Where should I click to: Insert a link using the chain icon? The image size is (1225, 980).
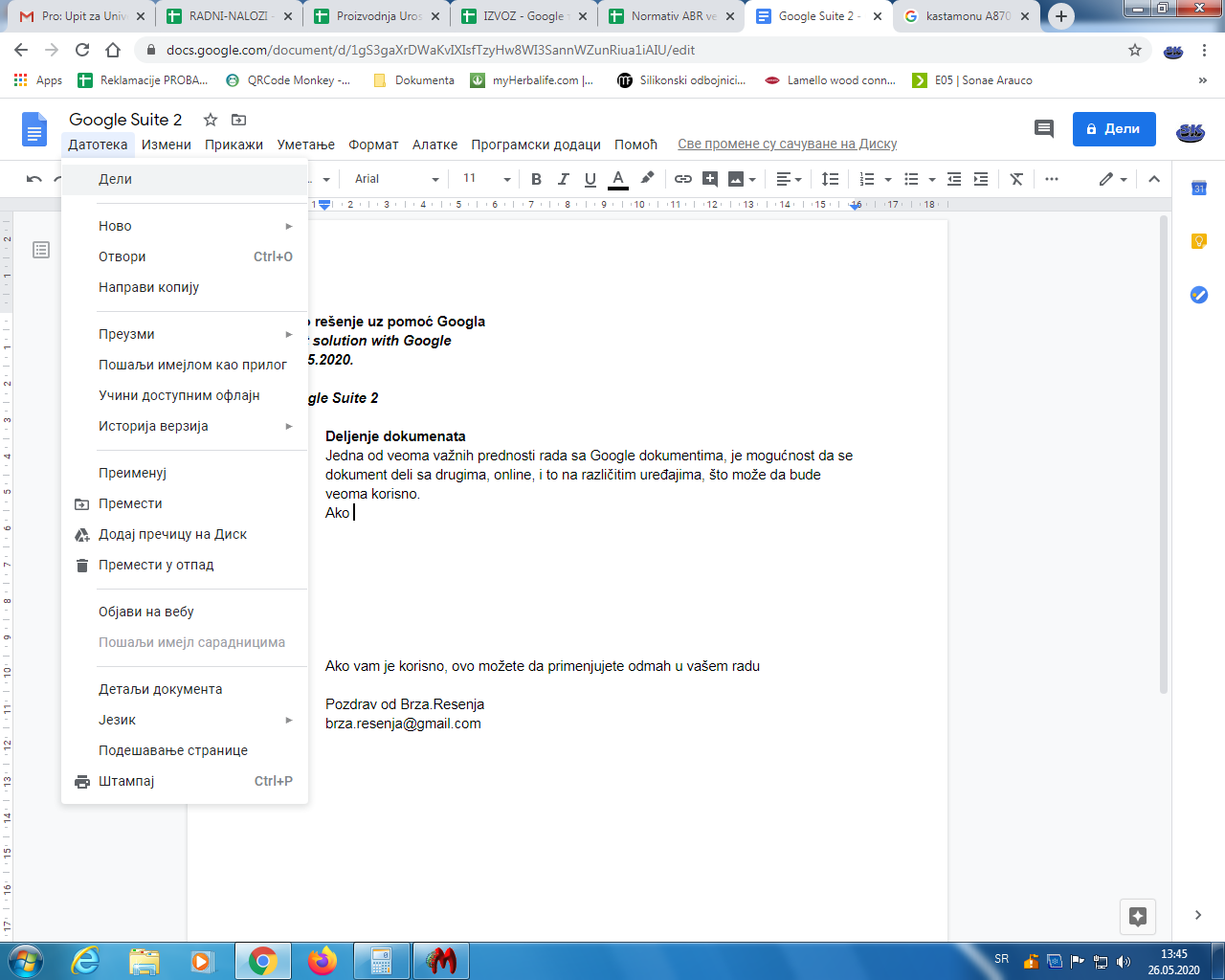point(683,179)
